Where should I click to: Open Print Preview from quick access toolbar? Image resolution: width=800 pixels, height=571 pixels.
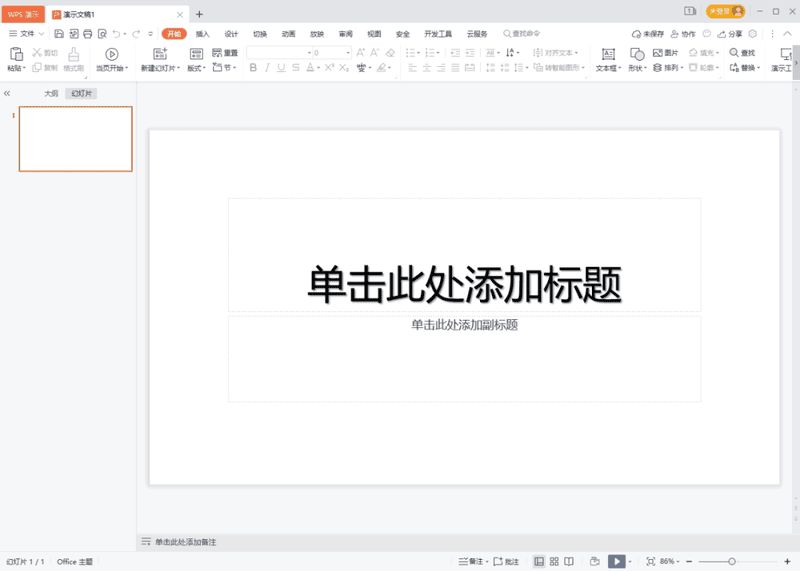click(102, 34)
